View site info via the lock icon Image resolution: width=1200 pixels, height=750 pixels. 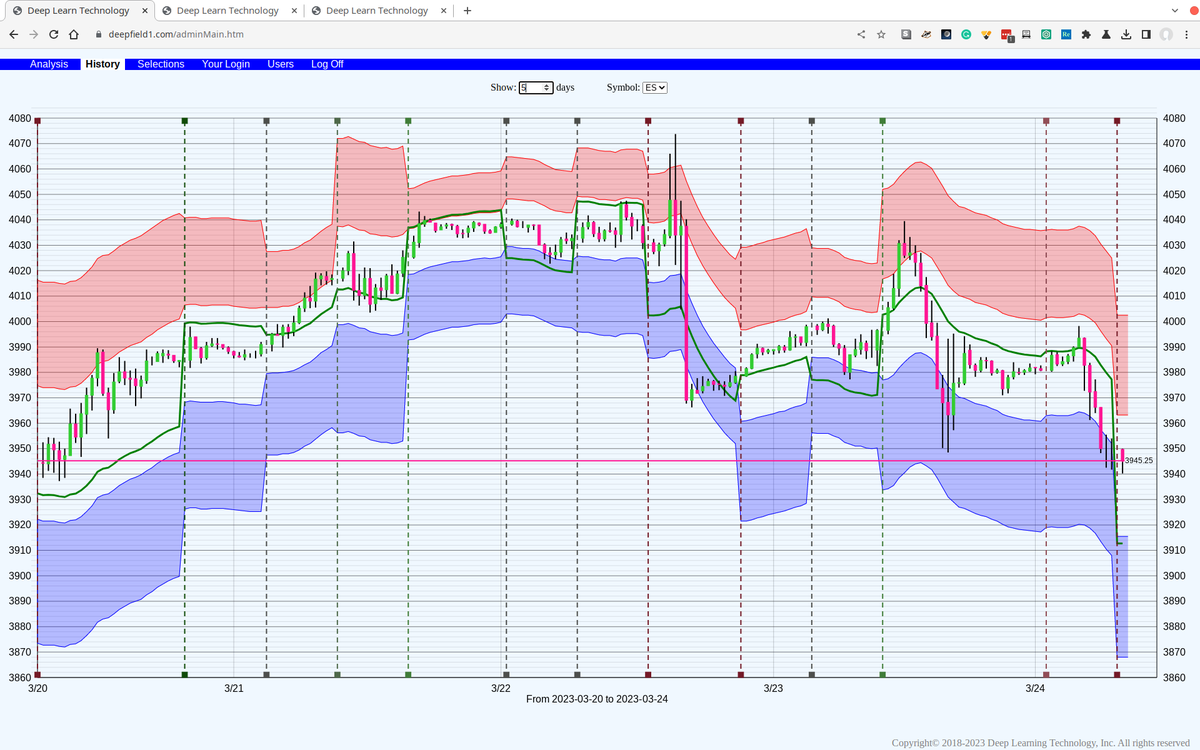(x=98, y=34)
